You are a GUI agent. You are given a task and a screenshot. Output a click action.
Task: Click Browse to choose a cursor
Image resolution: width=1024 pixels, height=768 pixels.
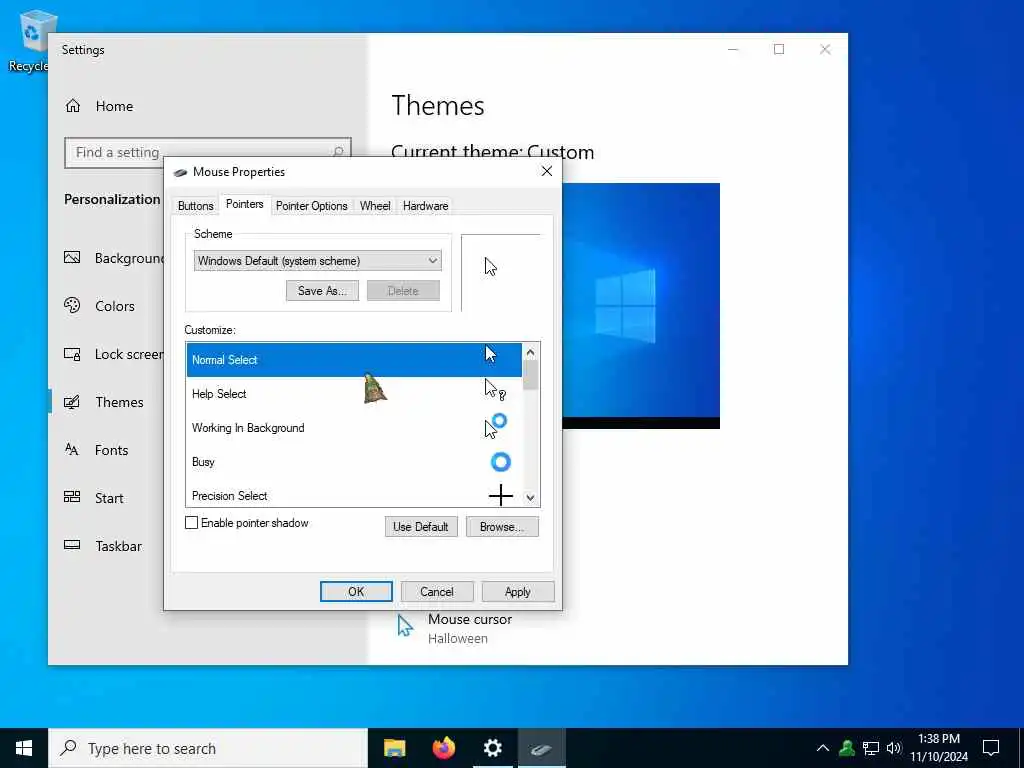pos(502,526)
